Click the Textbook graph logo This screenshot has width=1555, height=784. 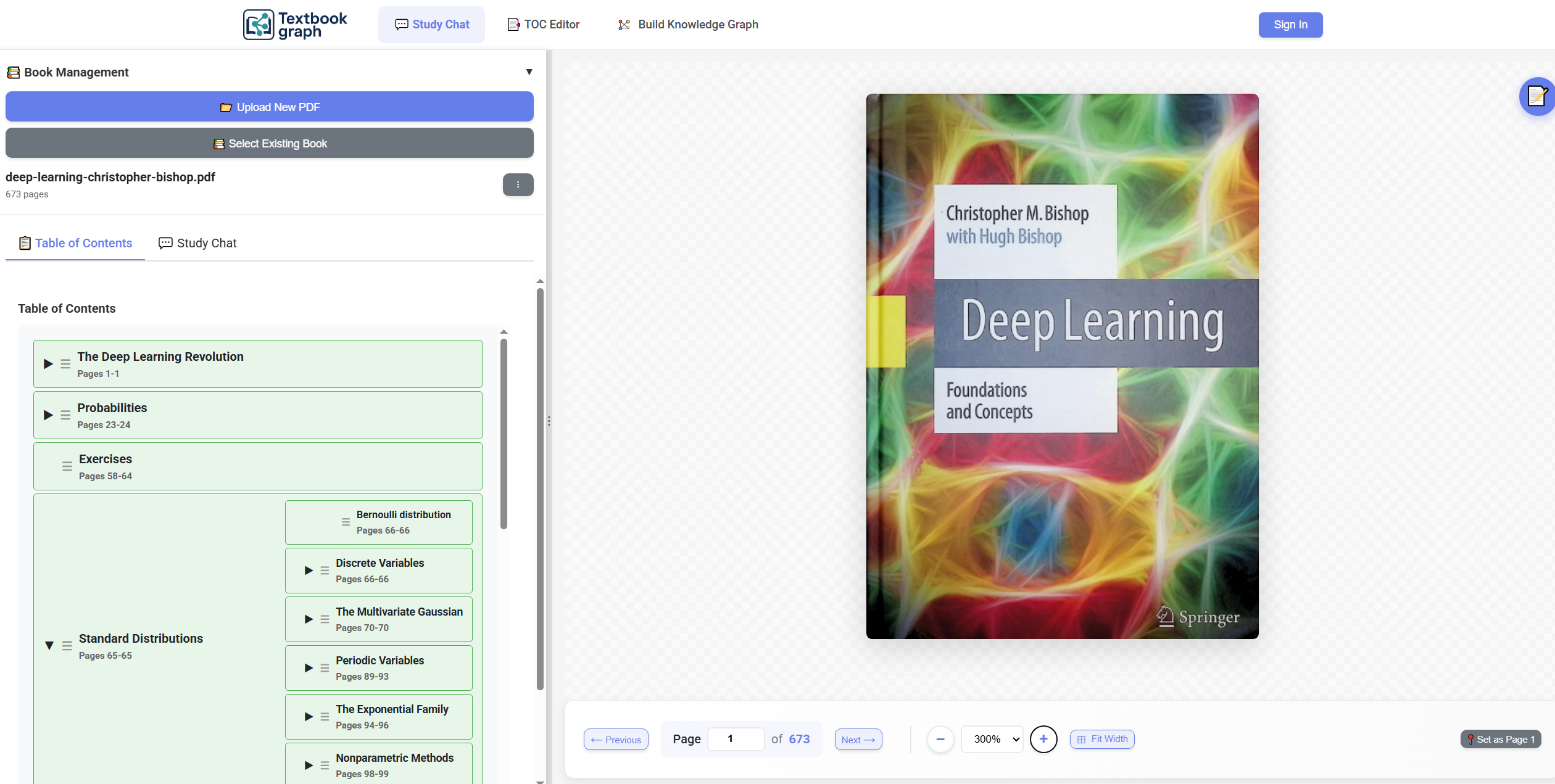[295, 25]
